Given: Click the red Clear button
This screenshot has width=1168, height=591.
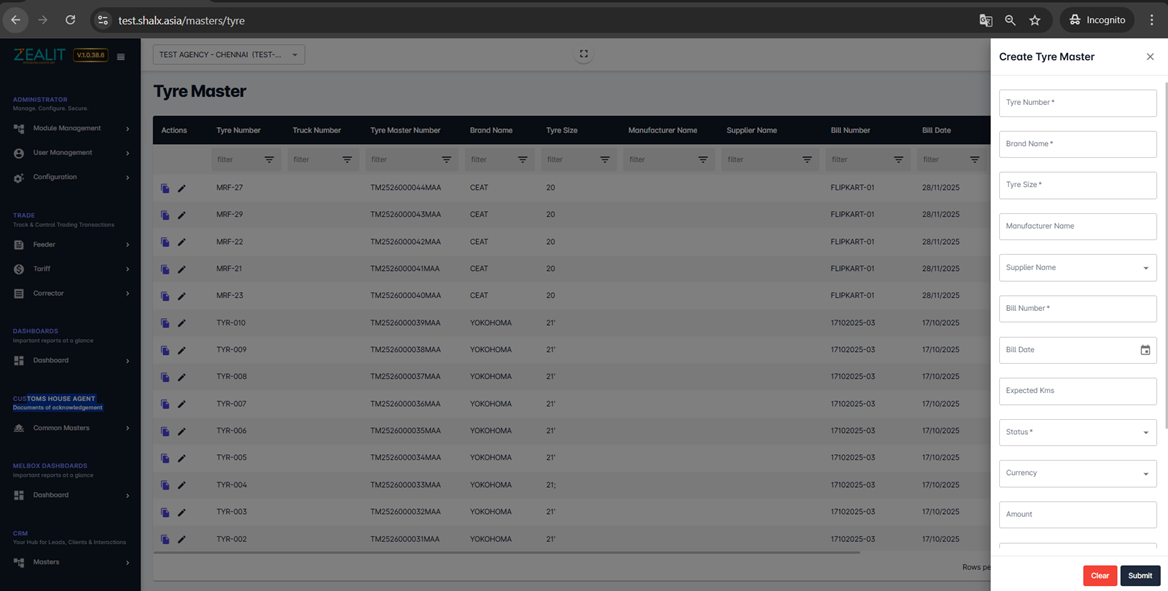Looking at the screenshot, I should [1099, 575].
